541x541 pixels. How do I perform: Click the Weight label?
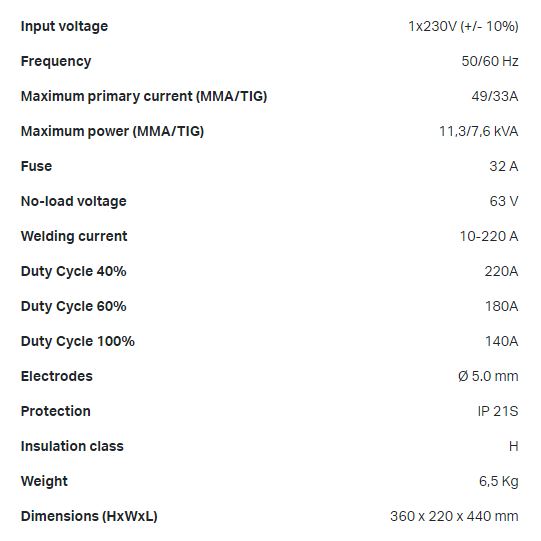tap(44, 482)
